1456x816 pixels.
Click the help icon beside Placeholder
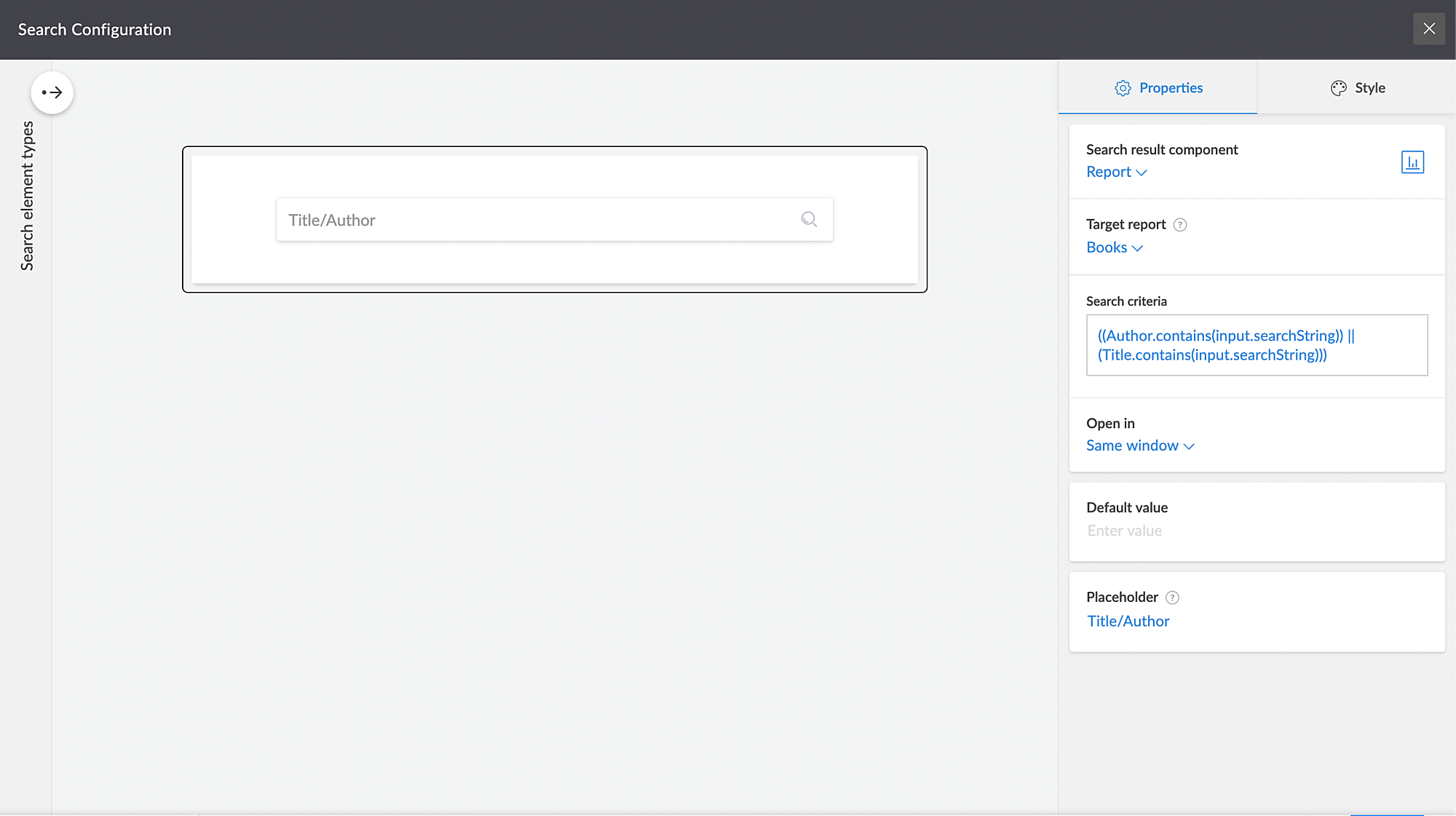(1172, 598)
